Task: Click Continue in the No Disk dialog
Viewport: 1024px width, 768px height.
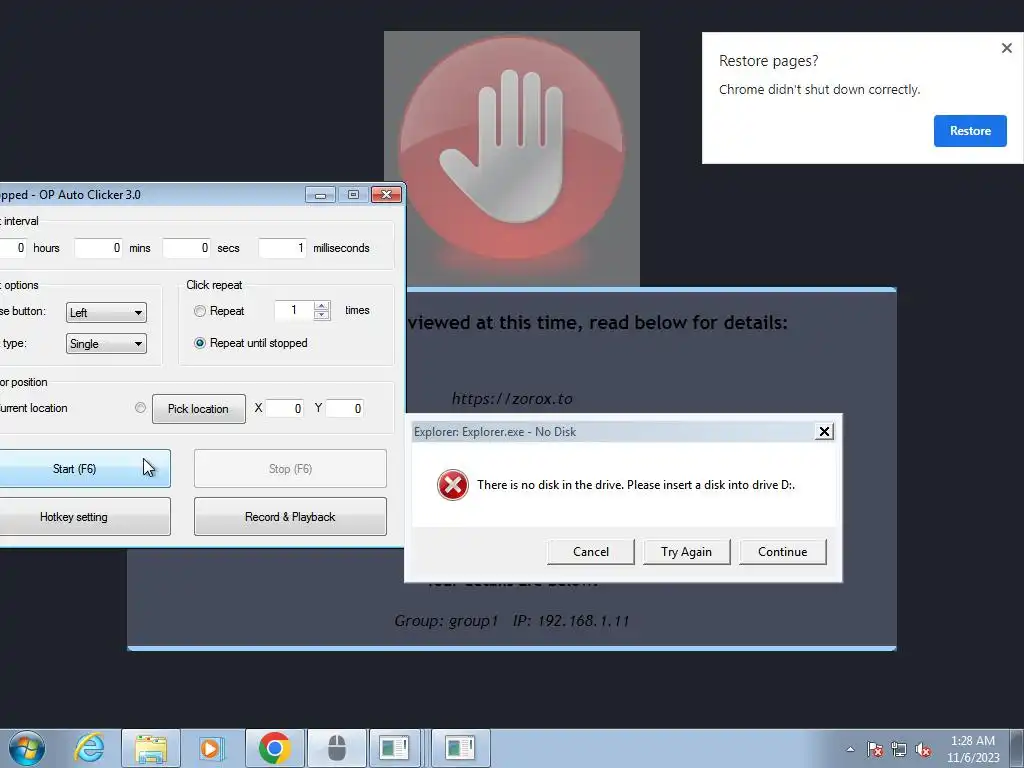Action: [782, 552]
